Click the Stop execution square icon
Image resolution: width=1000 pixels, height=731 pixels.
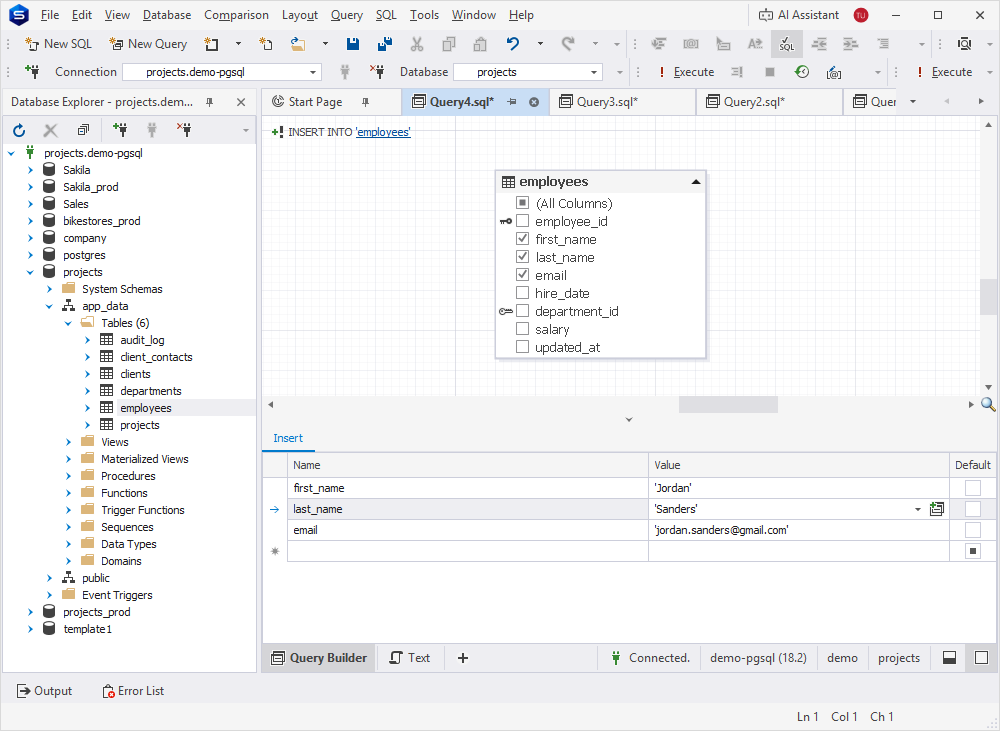coord(770,72)
